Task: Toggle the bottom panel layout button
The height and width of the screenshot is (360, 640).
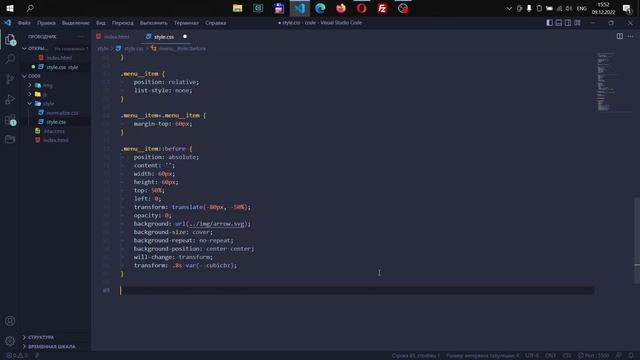Action: tap(559, 23)
